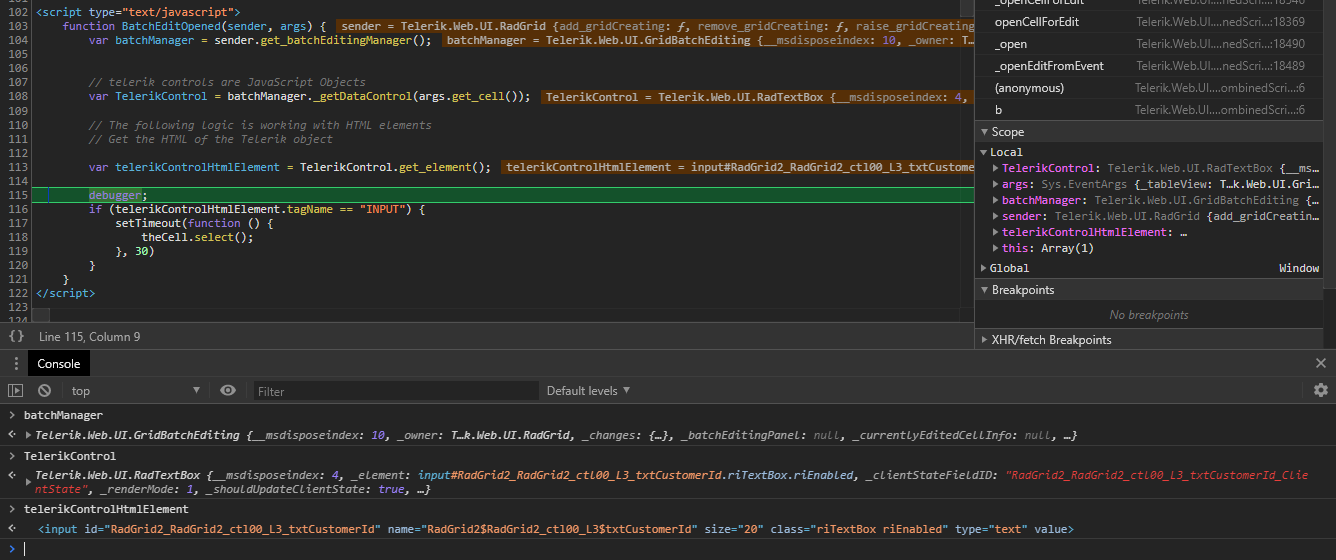Open the console drawer three-dot menu

pos(16,364)
